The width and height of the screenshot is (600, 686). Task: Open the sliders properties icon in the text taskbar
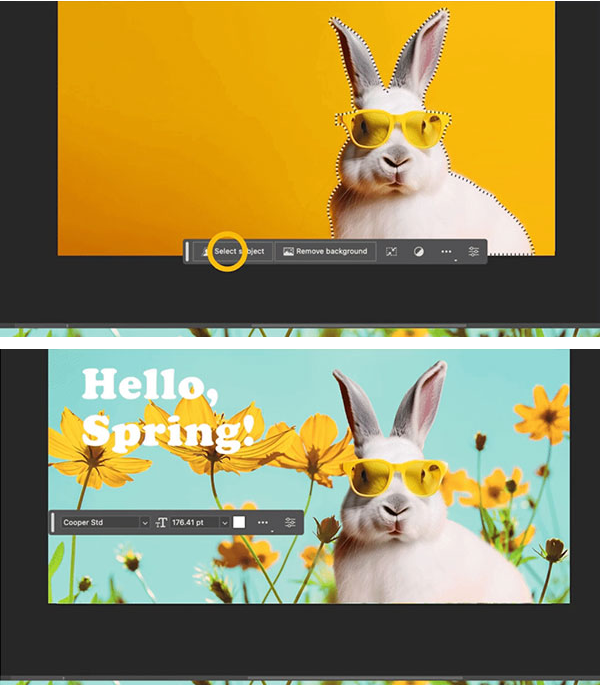point(290,522)
